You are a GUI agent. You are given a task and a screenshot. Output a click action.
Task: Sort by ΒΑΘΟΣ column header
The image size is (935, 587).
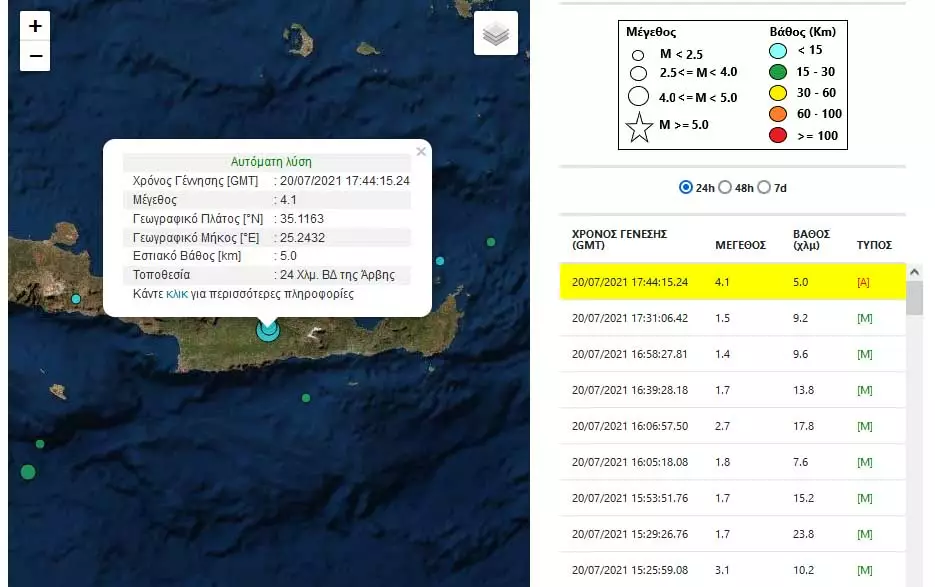click(811, 239)
